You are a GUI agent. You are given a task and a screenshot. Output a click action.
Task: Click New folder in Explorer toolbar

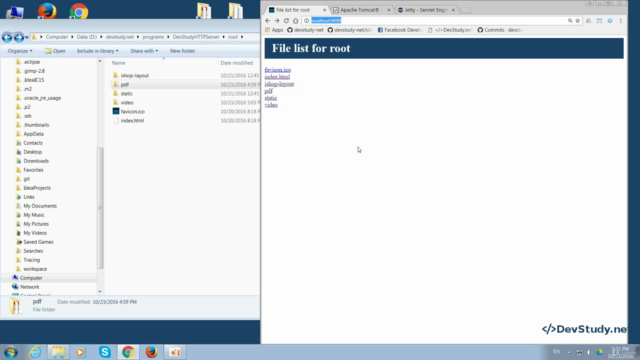(x=182, y=51)
